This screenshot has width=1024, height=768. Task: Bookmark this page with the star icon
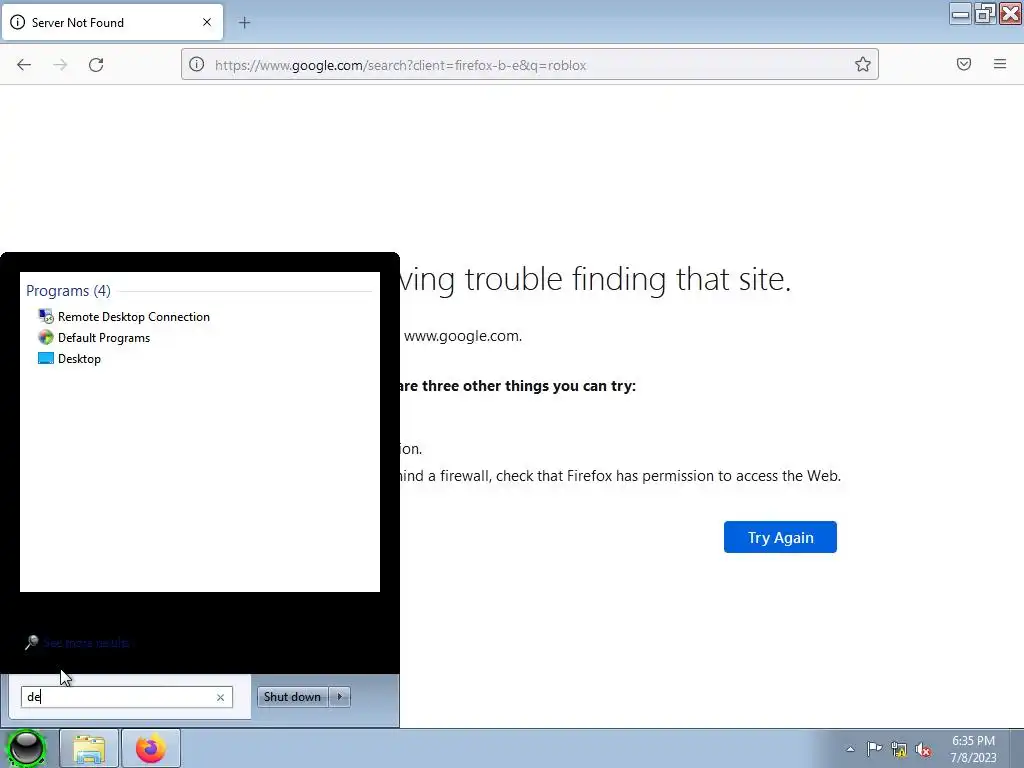click(863, 64)
